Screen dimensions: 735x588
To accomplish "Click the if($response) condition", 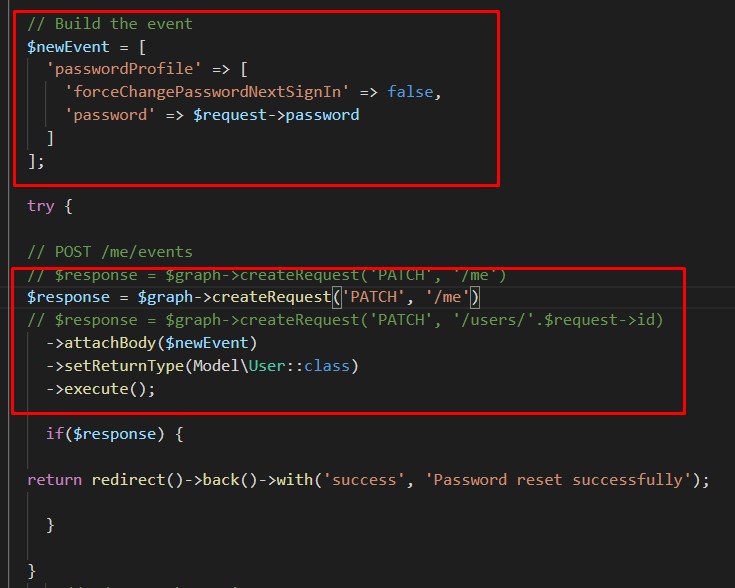I will 105,434.
